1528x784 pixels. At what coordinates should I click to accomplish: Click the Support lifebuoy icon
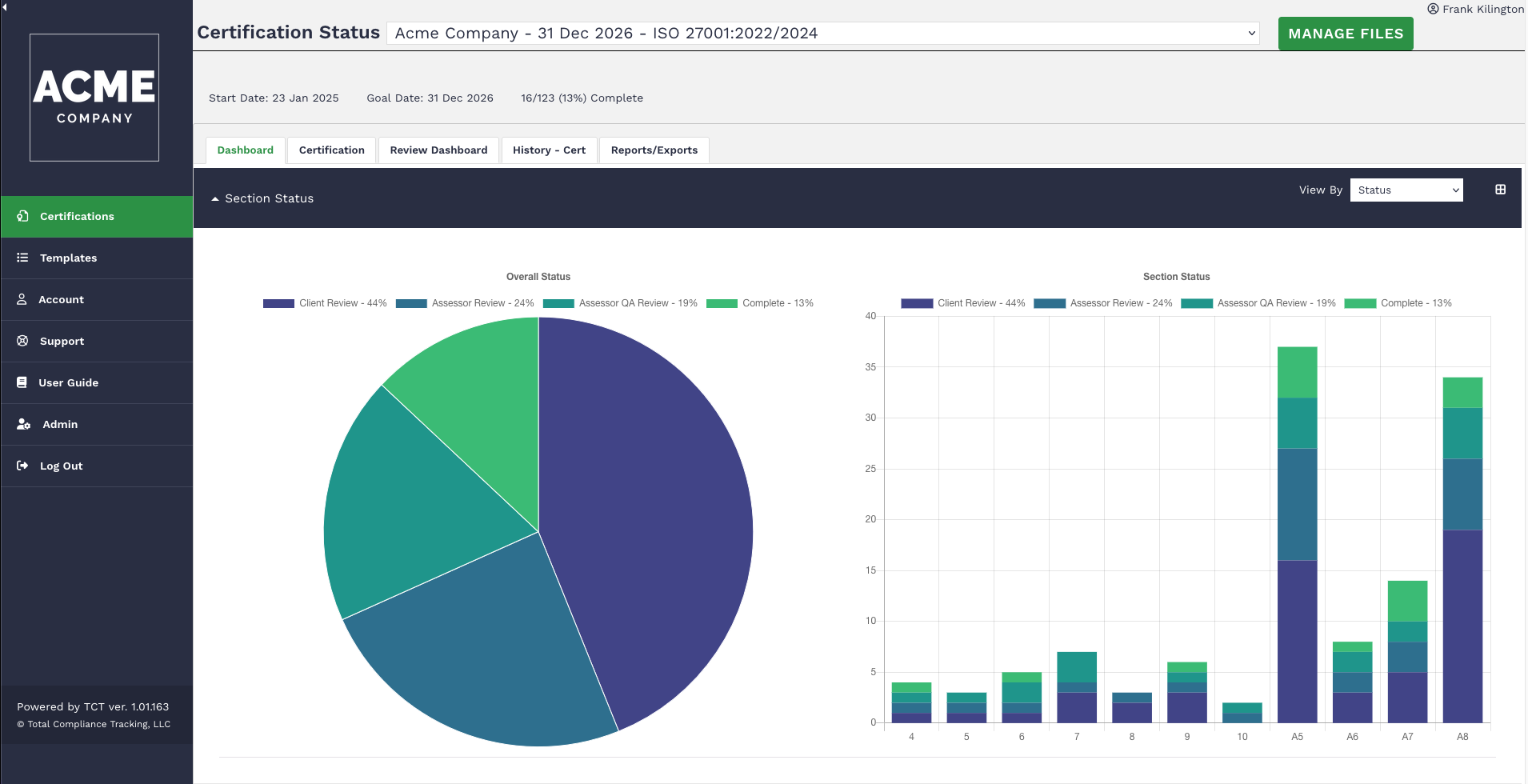point(22,341)
